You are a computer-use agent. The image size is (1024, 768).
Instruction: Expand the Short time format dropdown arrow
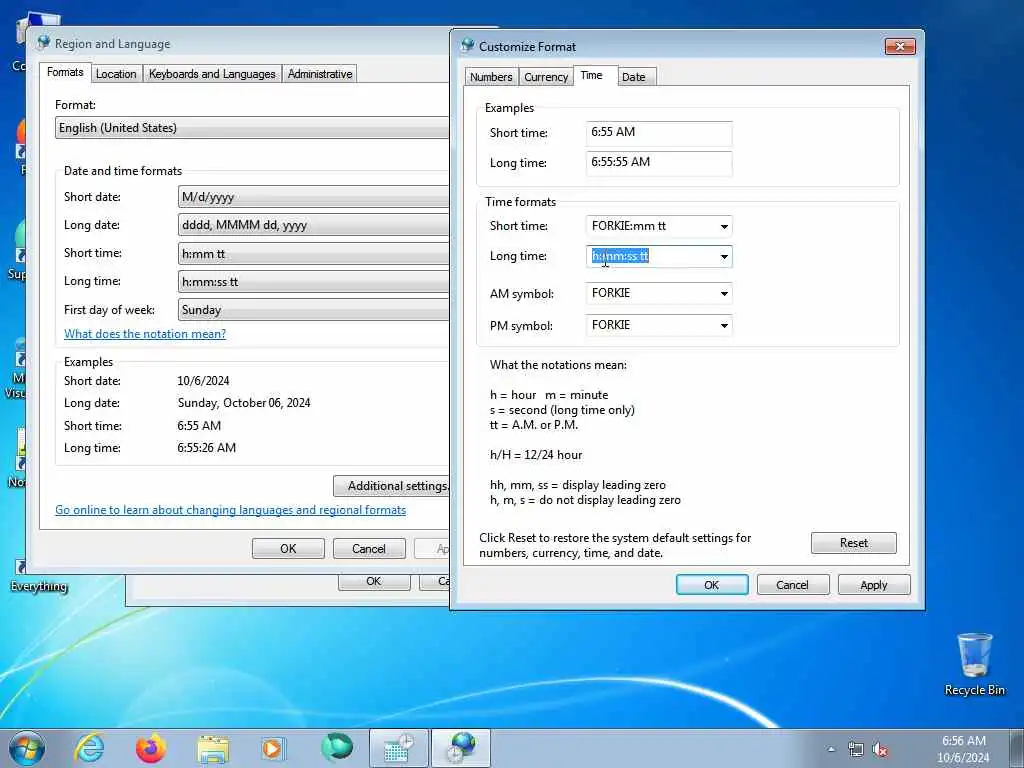(x=724, y=227)
